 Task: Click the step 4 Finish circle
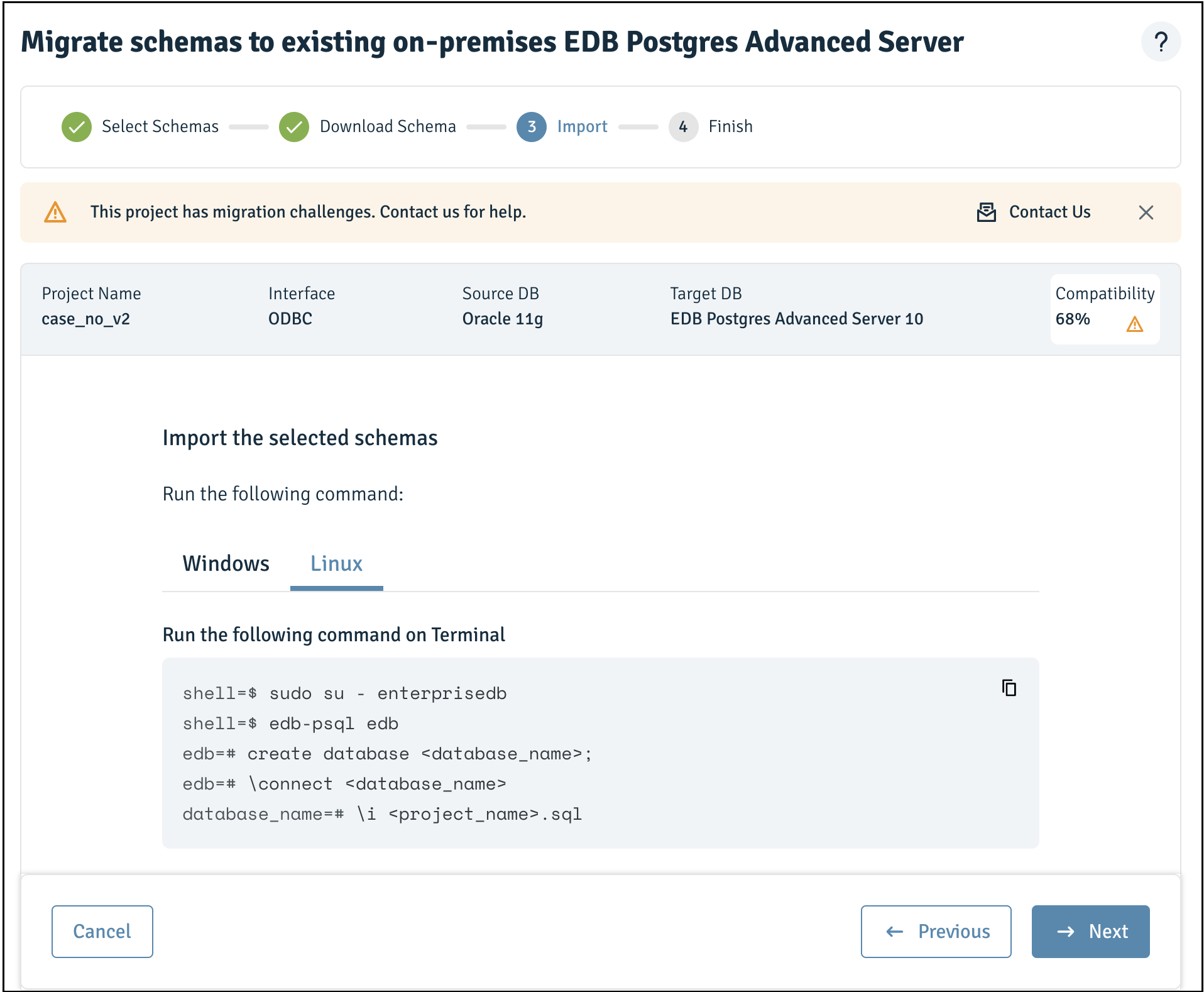pyautogui.click(x=684, y=127)
